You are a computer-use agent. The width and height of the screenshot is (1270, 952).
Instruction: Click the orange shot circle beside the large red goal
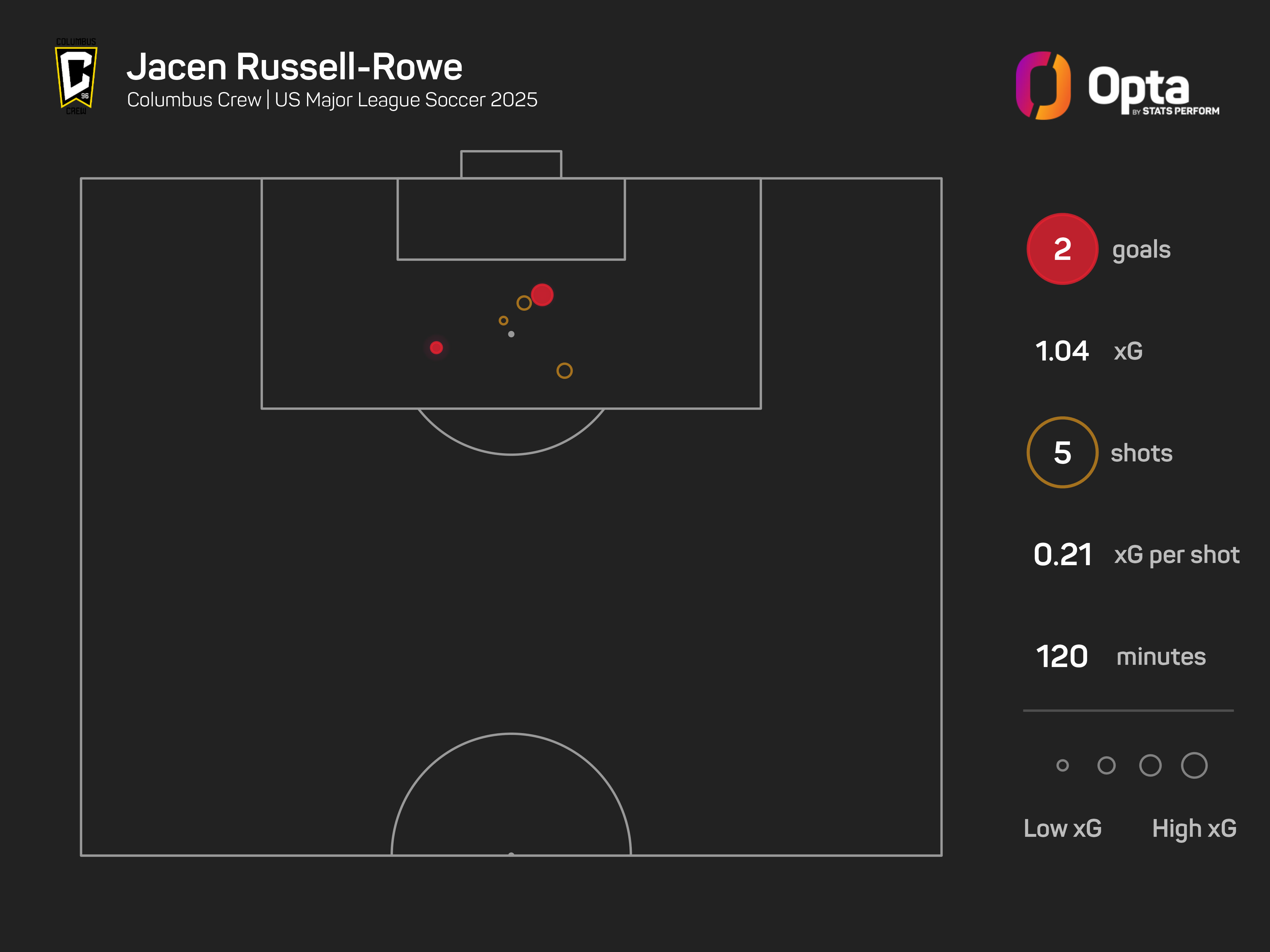(524, 303)
